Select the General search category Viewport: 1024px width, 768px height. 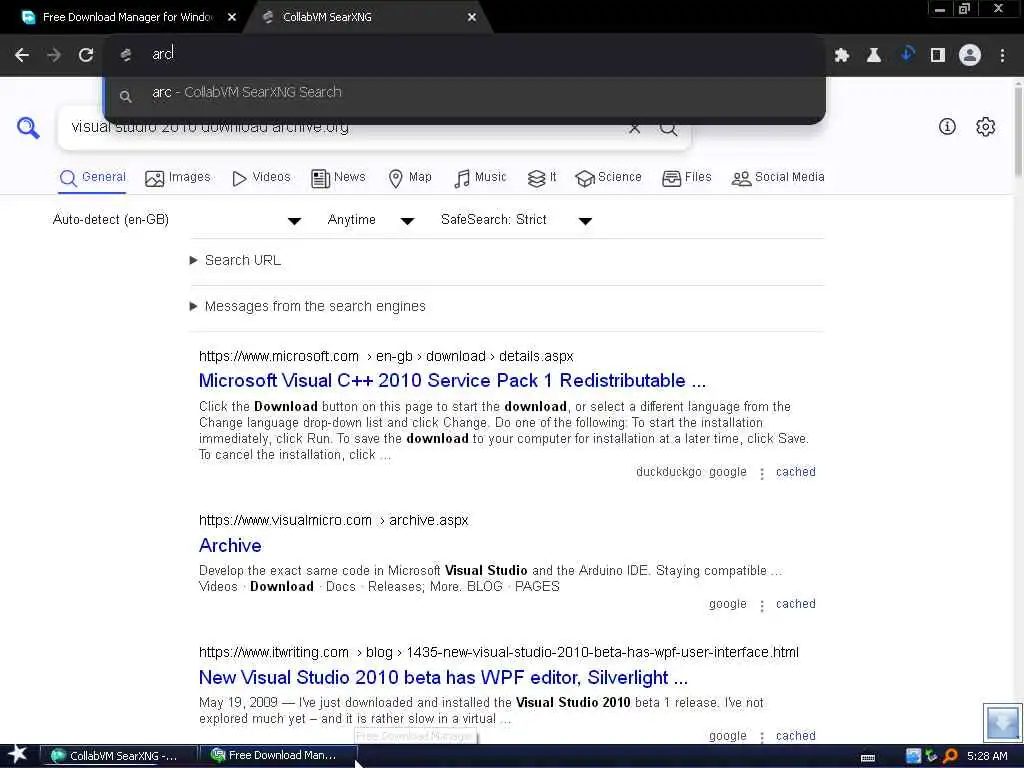coord(92,178)
